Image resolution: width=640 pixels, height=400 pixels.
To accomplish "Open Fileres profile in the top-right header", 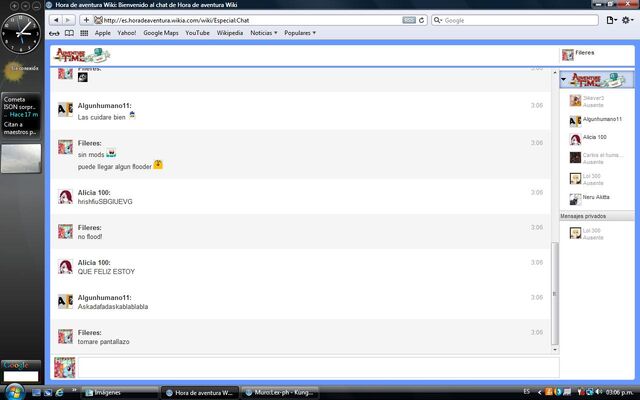I will (578, 54).
